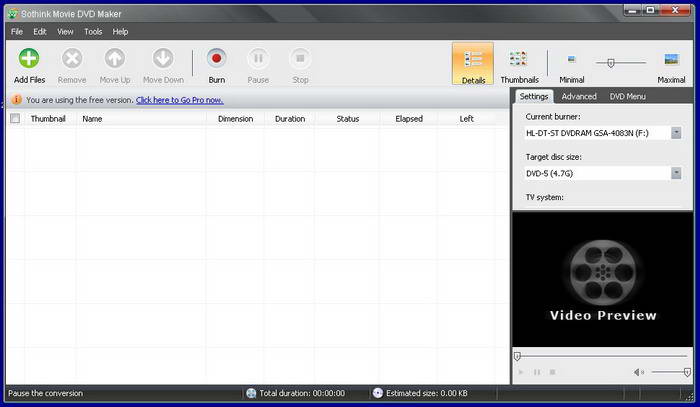Click the Thumbnail column header

click(x=48, y=119)
